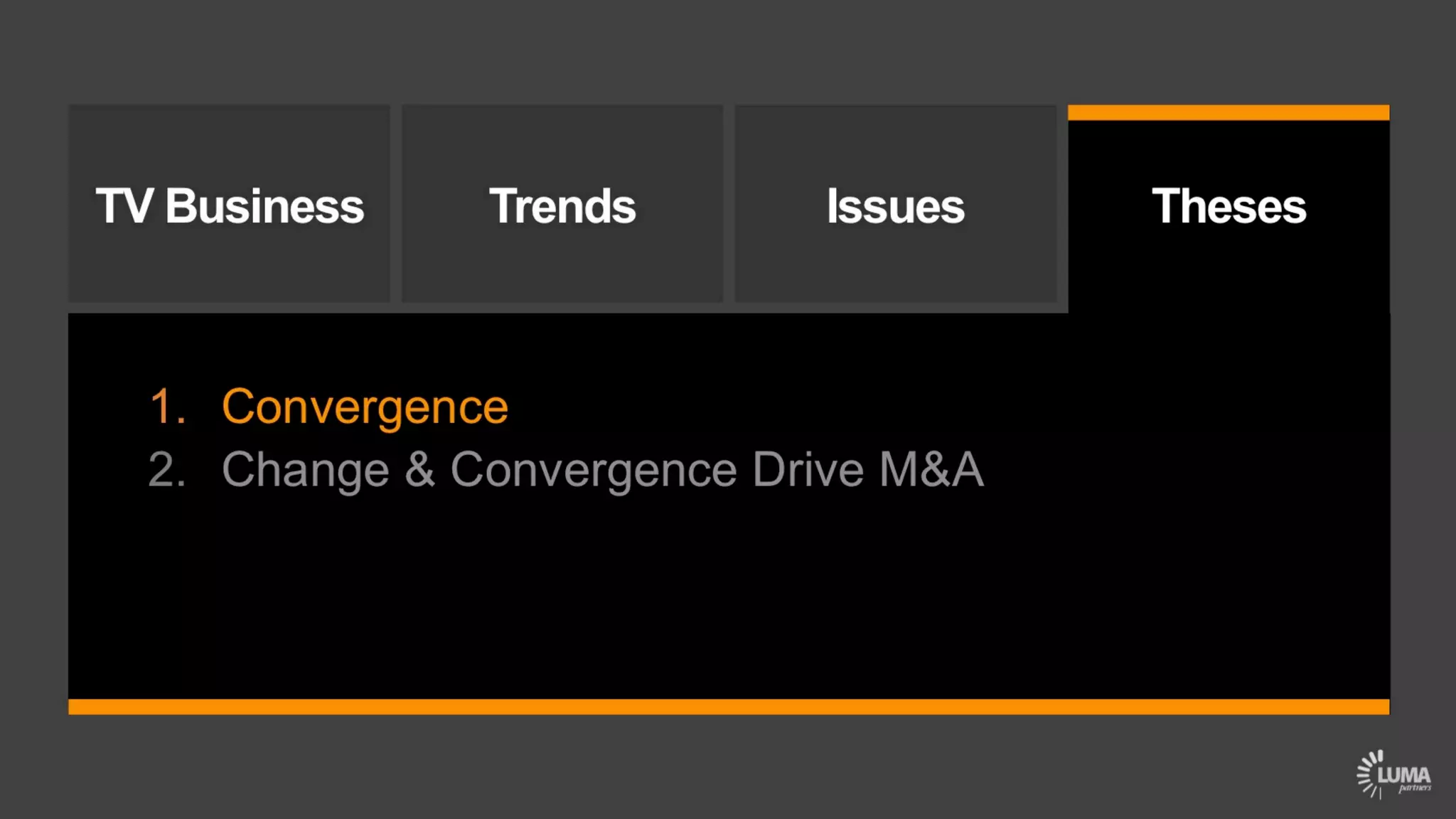The width and height of the screenshot is (1456, 819).
Task: Switch to the Trends tab
Action: point(562,205)
